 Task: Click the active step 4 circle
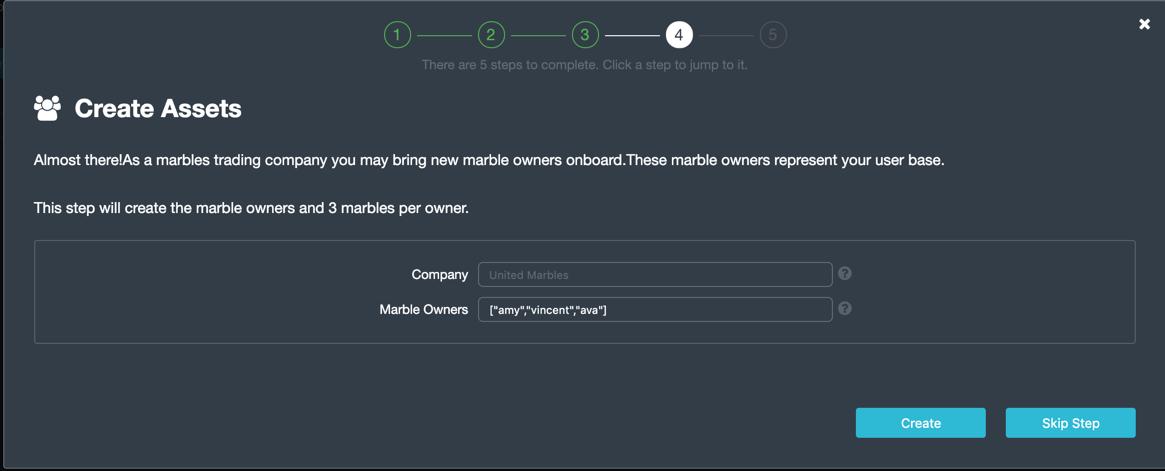click(679, 35)
